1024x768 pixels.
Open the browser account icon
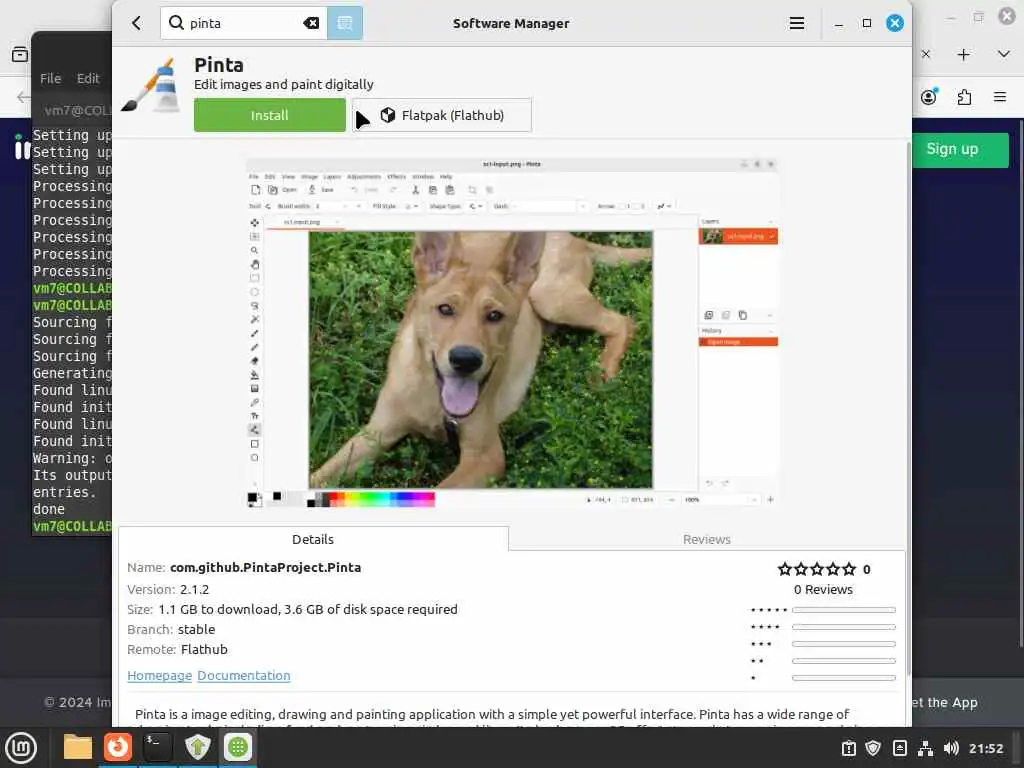929,97
